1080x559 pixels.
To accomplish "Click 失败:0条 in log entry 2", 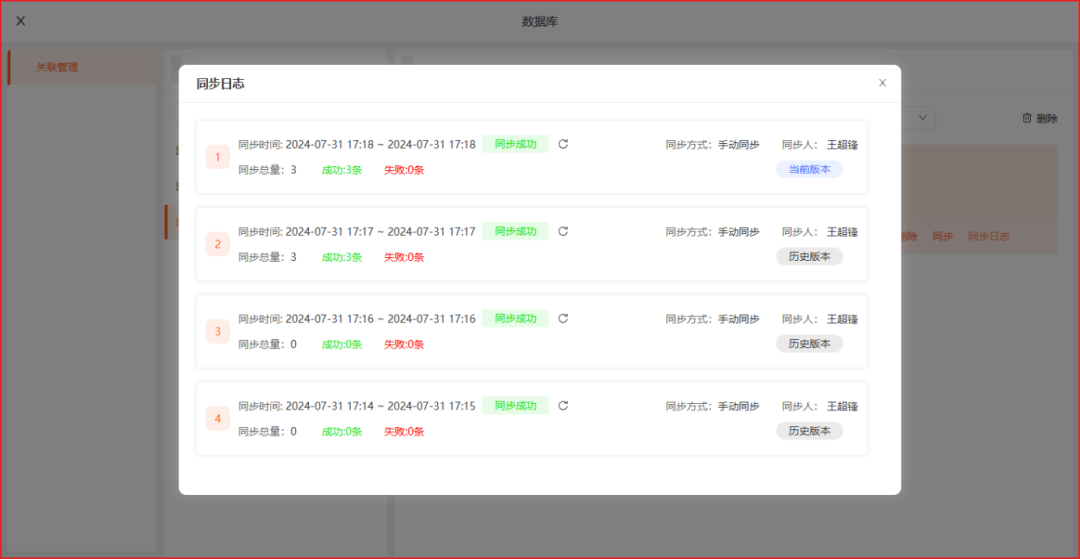I will tap(404, 257).
